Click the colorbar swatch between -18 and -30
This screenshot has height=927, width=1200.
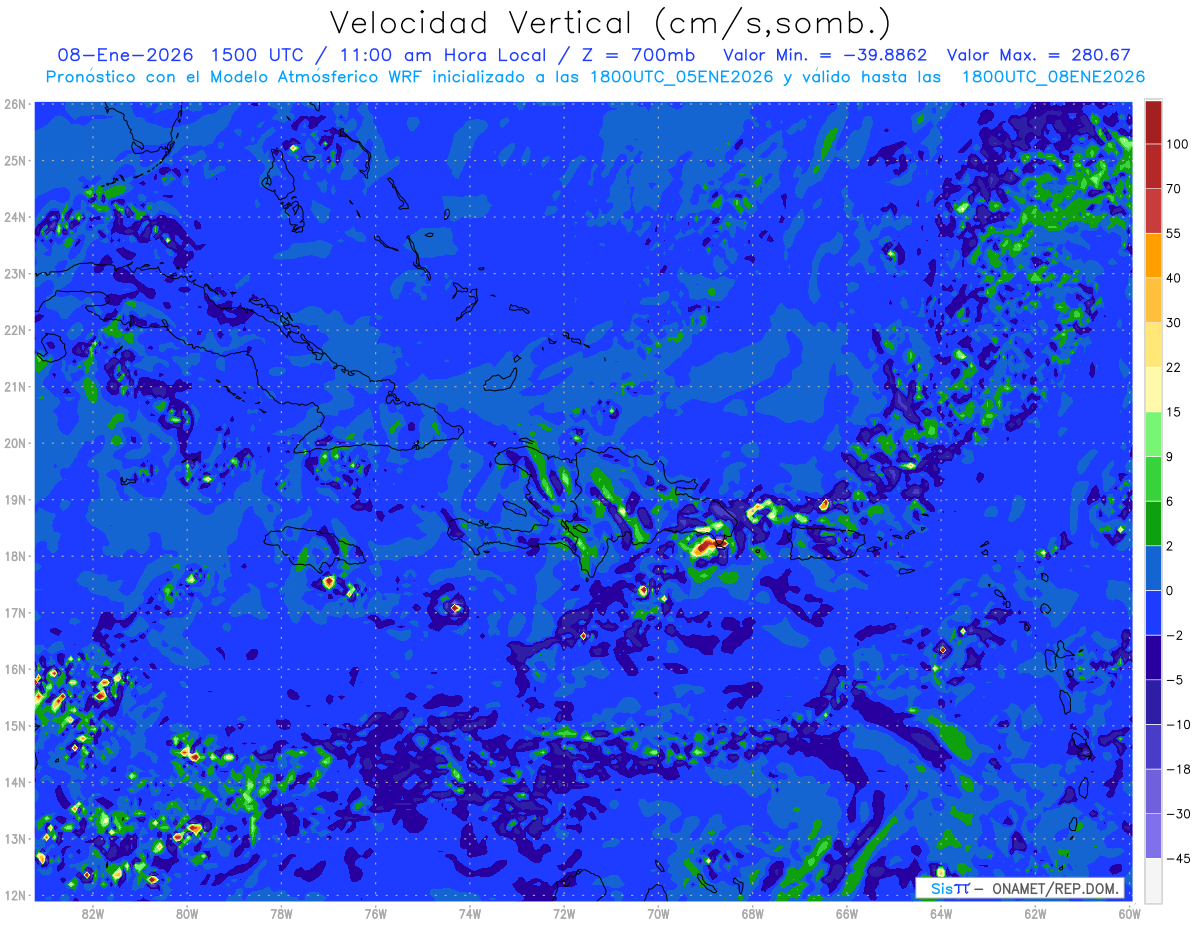pyautogui.click(x=1153, y=791)
